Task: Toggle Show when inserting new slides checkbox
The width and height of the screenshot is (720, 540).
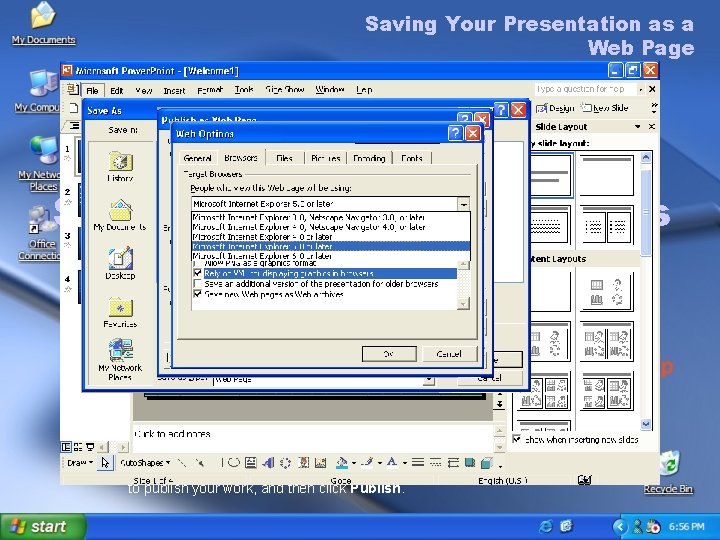Action: click(517, 439)
